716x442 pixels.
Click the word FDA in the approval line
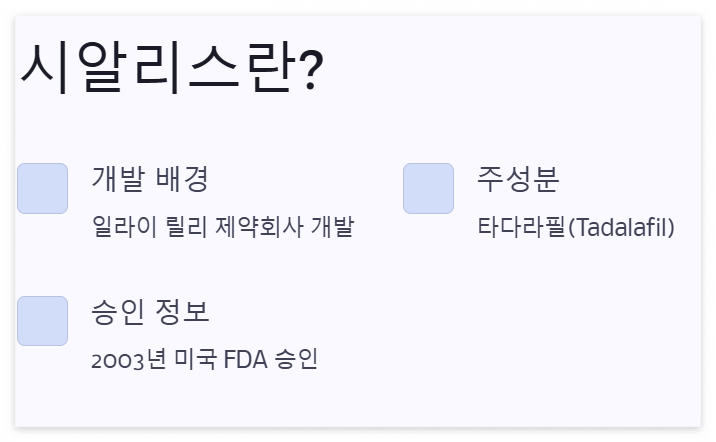pos(245,359)
